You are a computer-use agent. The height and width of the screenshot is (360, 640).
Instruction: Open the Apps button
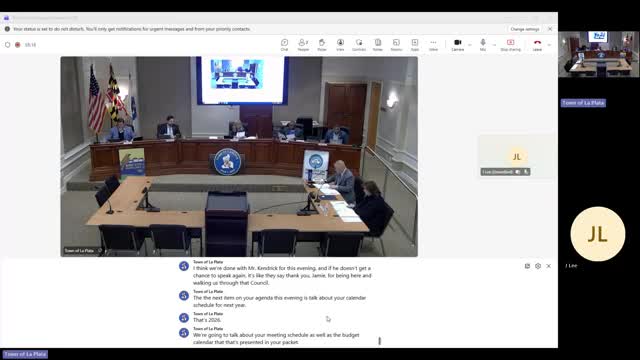point(415,44)
